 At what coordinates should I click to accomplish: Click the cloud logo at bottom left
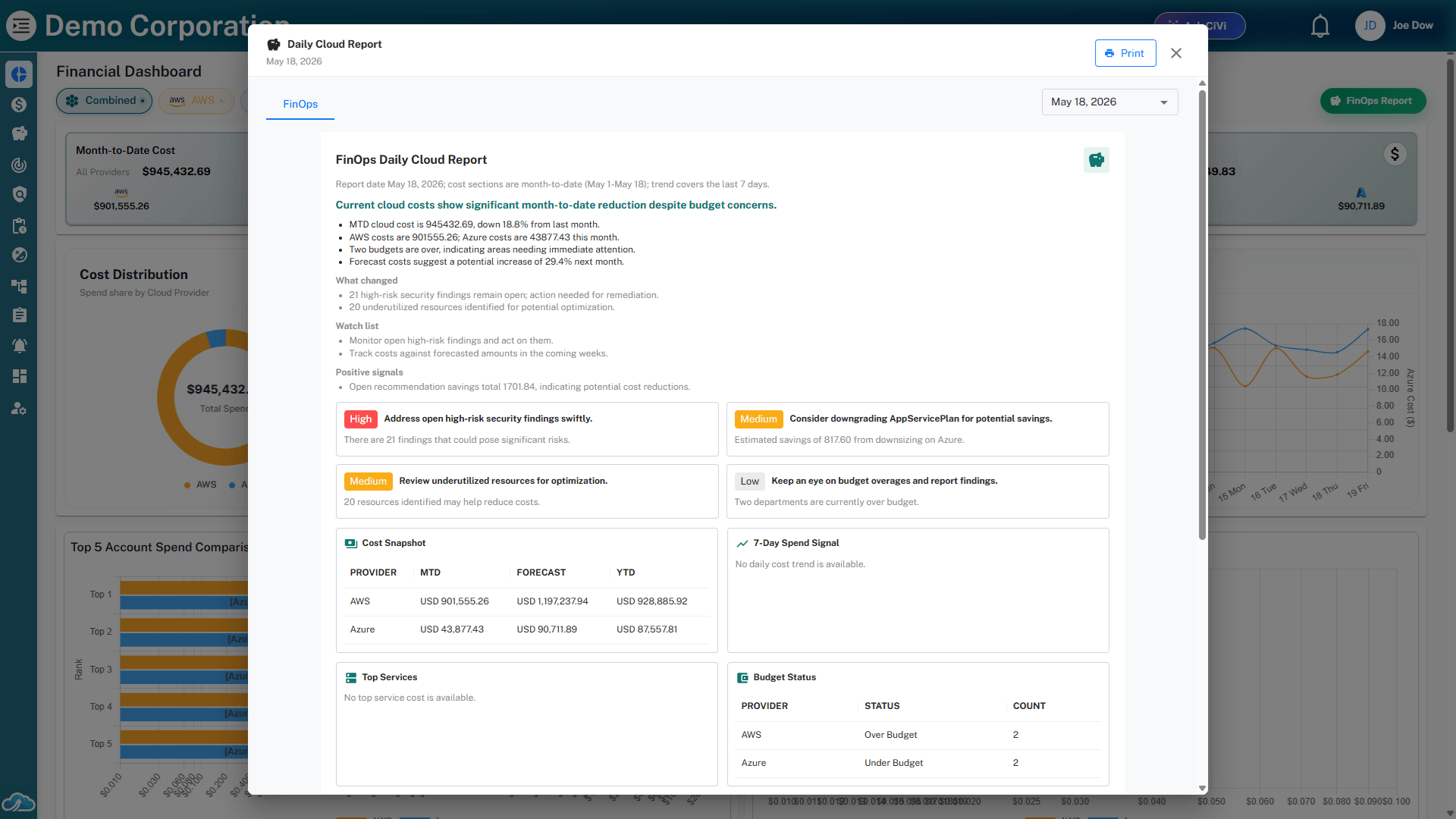pos(18,802)
